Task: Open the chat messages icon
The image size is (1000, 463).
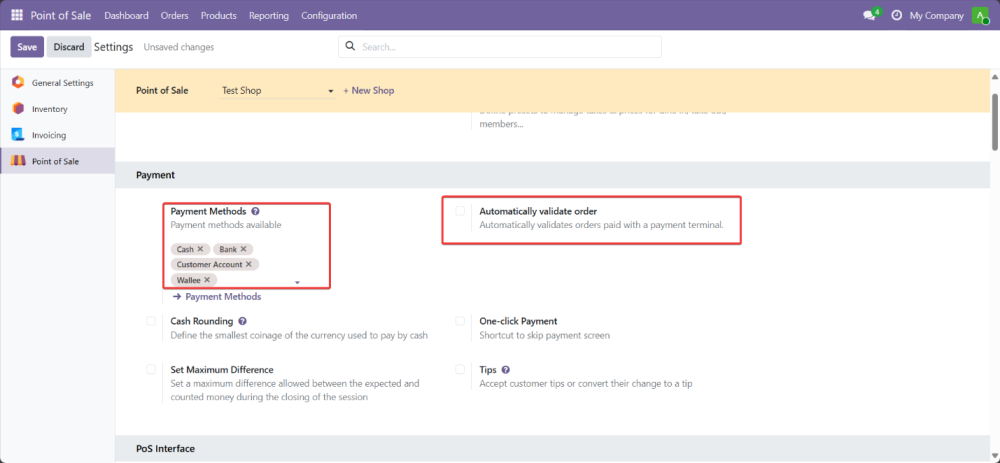Action: 868,16
